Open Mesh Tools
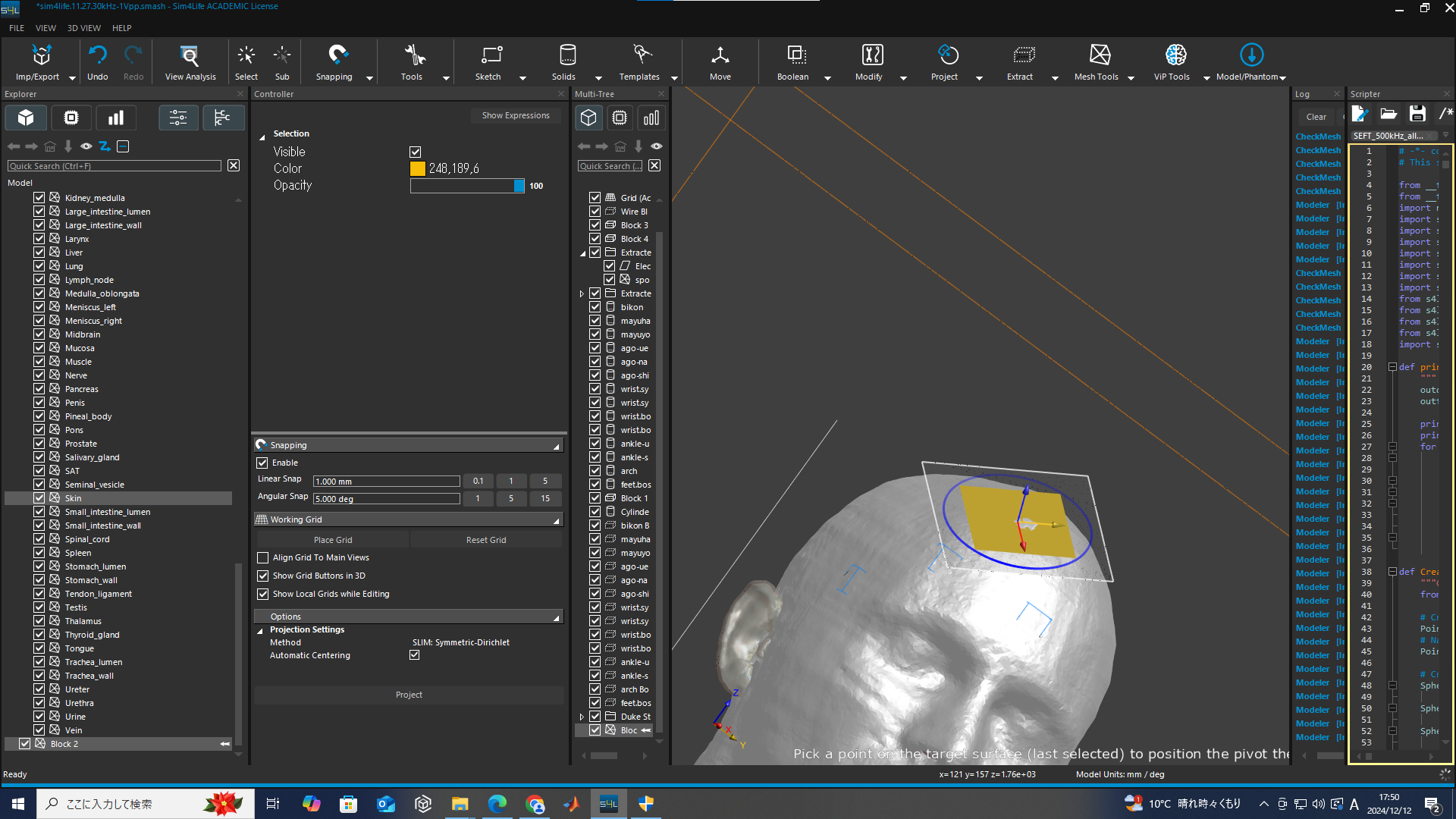 coord(1098,61)
